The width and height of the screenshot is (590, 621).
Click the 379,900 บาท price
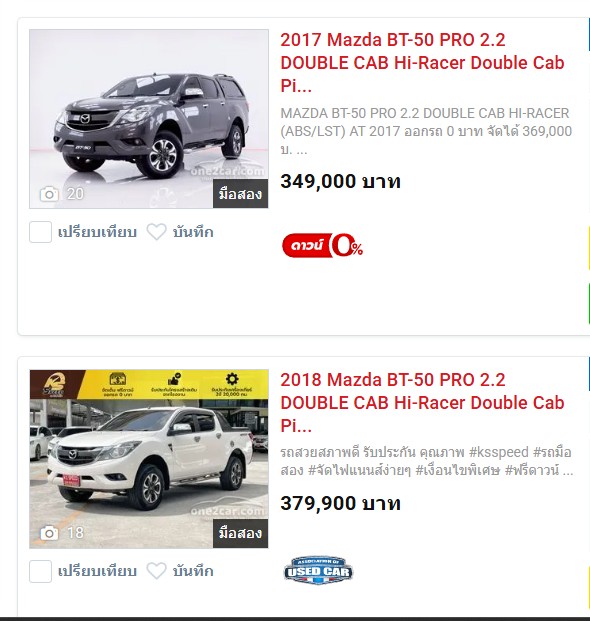pos(341,503)
